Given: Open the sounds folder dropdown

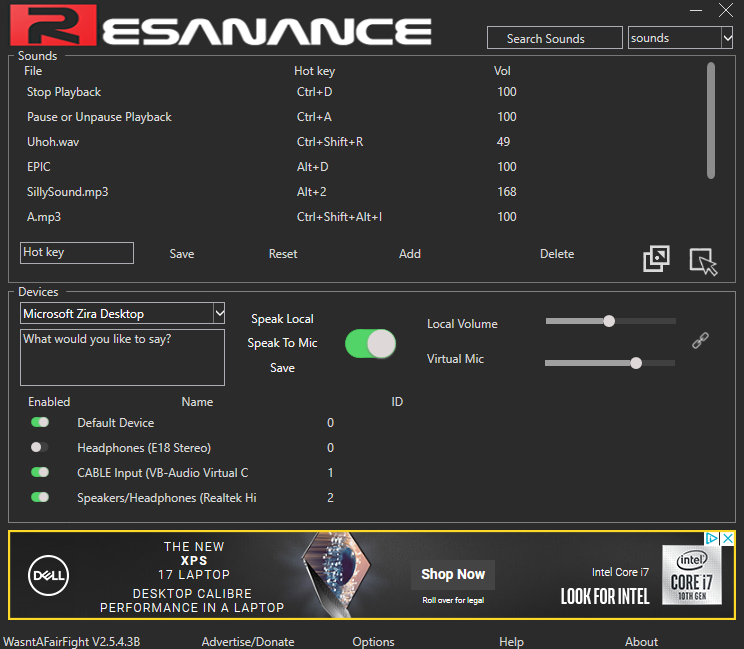Looking at the screenshot, I should (x=727, y=37).
